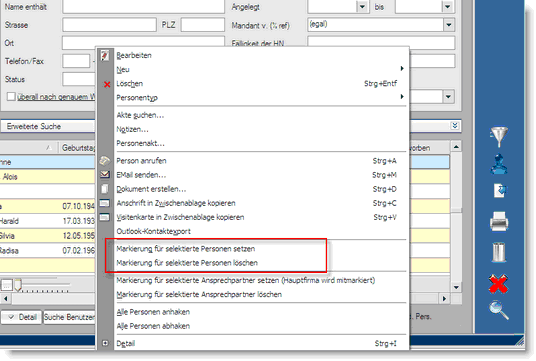
Task: Click into the 'Name enthält' field
Action: click(x=143, y=6)
